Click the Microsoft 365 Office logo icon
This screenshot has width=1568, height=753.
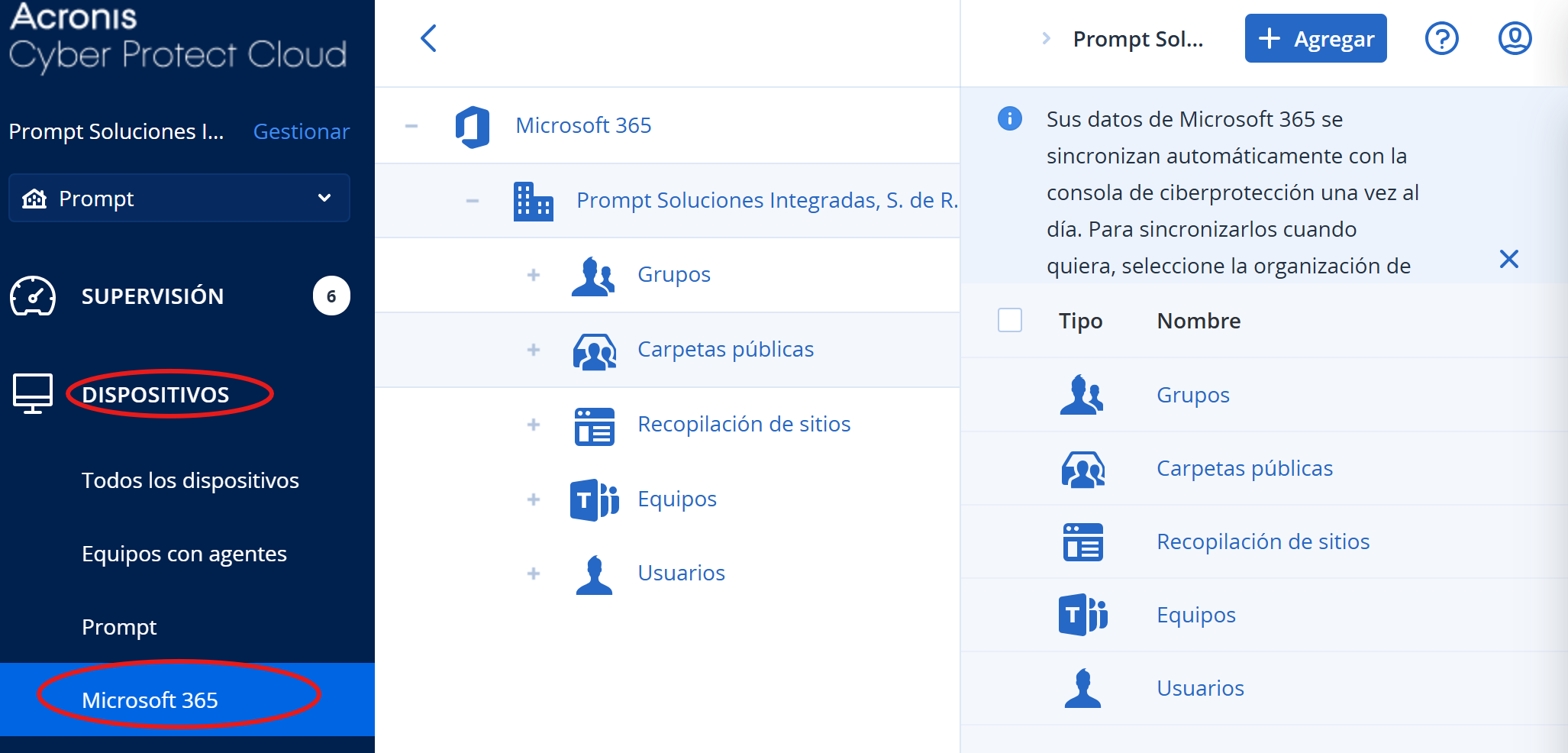pos(473,126)
